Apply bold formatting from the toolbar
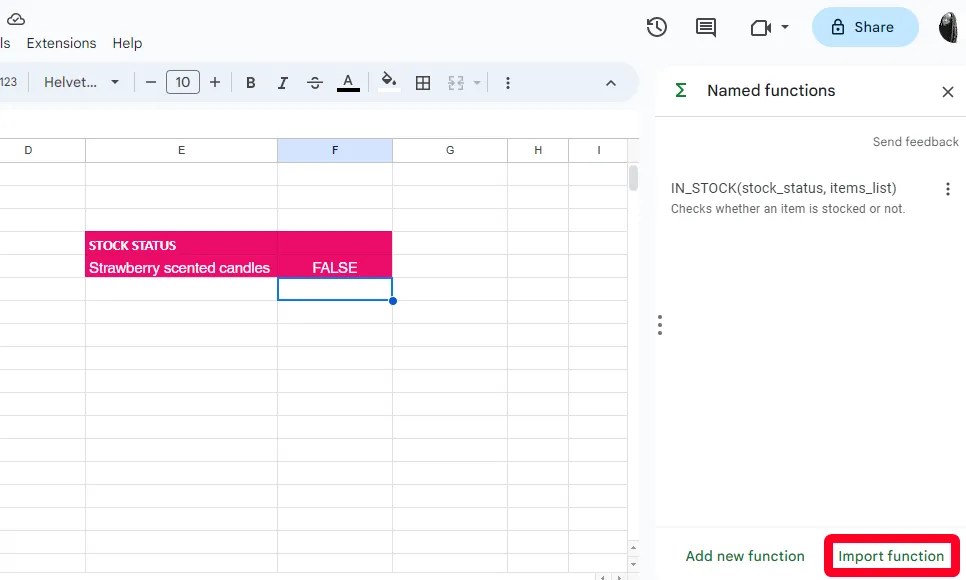 (x=250, y=82)
